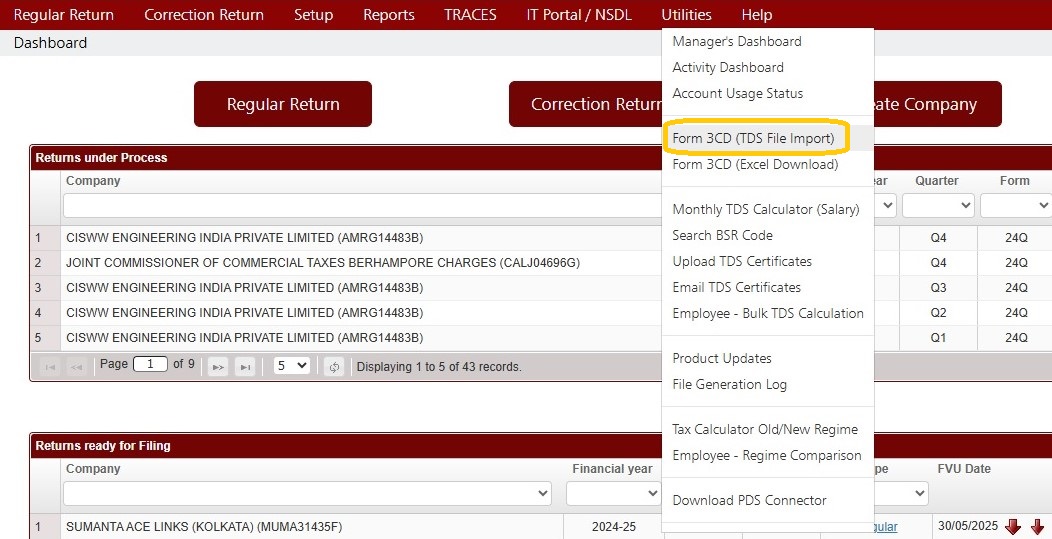Jump to last page in pagination bar

pos(245,366)
